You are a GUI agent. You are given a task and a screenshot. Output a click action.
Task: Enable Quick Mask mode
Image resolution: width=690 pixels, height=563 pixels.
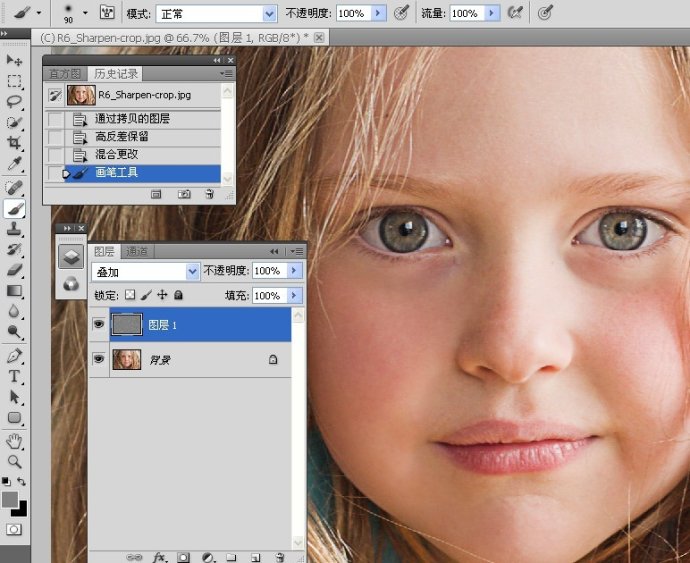coord(14,530)
